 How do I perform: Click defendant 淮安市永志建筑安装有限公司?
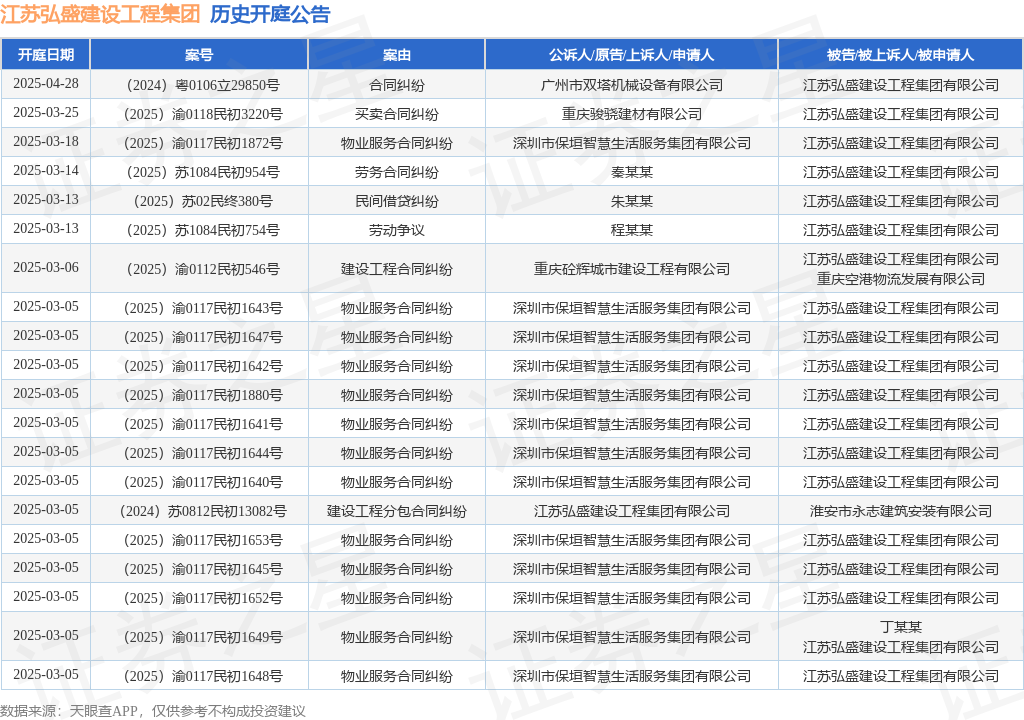click(x=901, y=512)
